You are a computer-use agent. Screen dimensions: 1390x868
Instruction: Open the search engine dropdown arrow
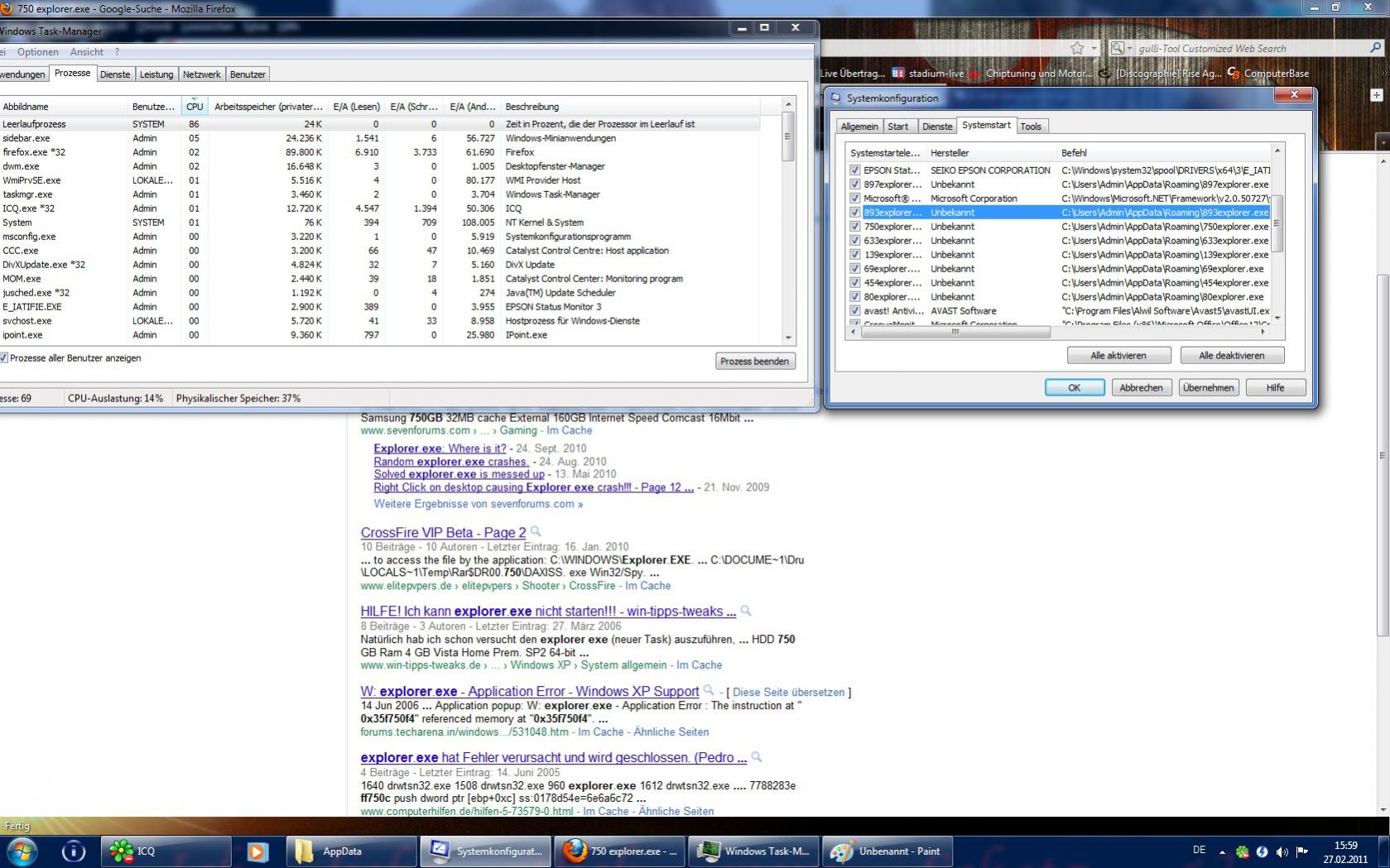[1129, 49]
